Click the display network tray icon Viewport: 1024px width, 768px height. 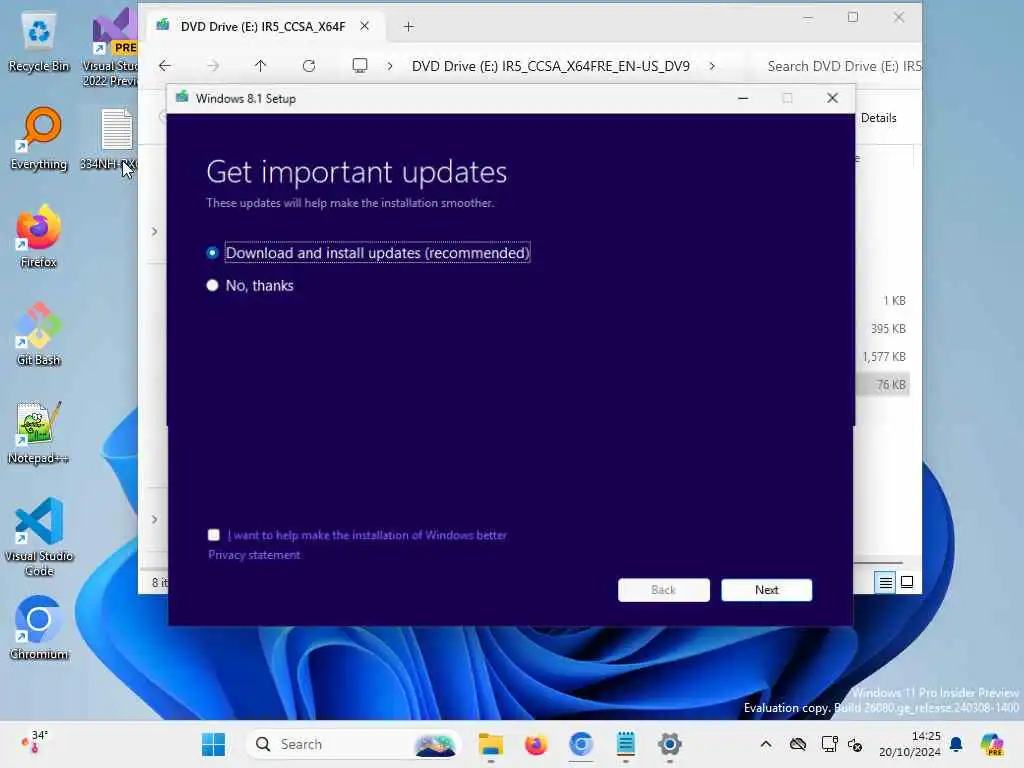(829, 744)
